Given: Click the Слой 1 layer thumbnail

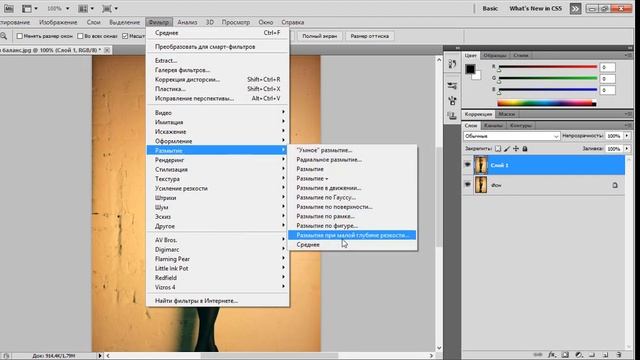Looking at the screenshot, I should point(481,165).
